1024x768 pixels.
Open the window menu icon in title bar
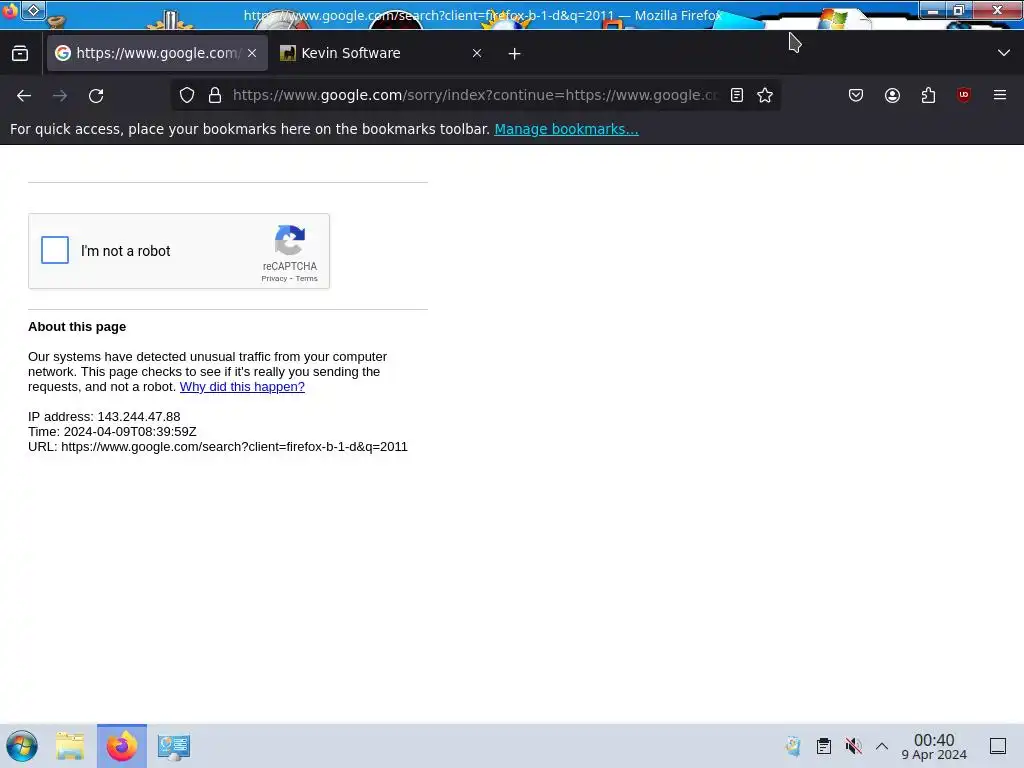33,10
